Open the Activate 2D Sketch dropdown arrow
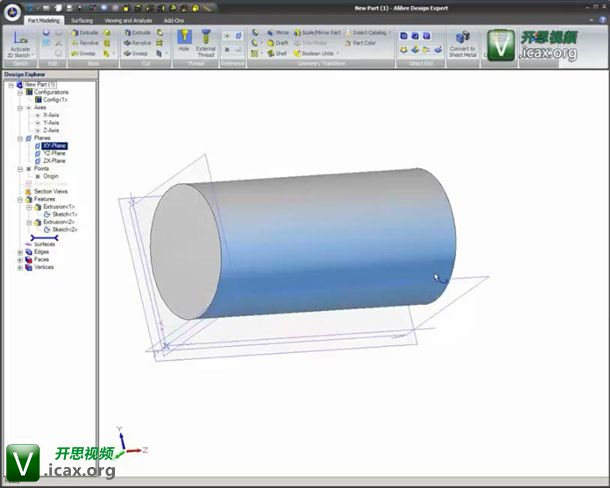The height and width of the screenshot is (488, 610). [x=33, y=54]
